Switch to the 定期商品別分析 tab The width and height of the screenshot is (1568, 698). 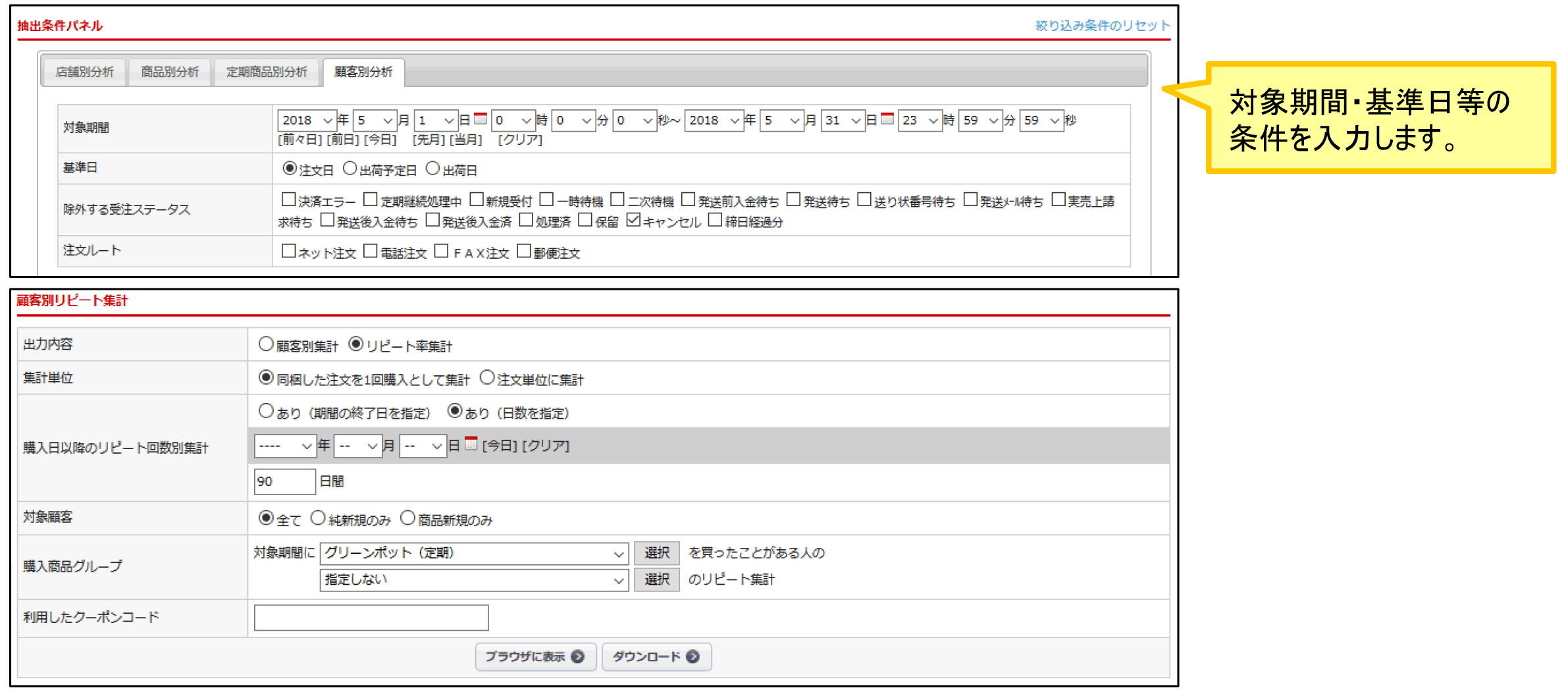tap(267, 72)
